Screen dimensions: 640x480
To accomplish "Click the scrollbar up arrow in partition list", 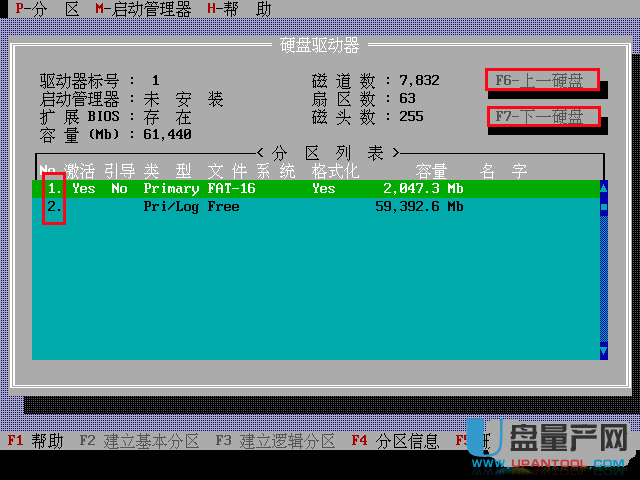I will pos(603,187).
